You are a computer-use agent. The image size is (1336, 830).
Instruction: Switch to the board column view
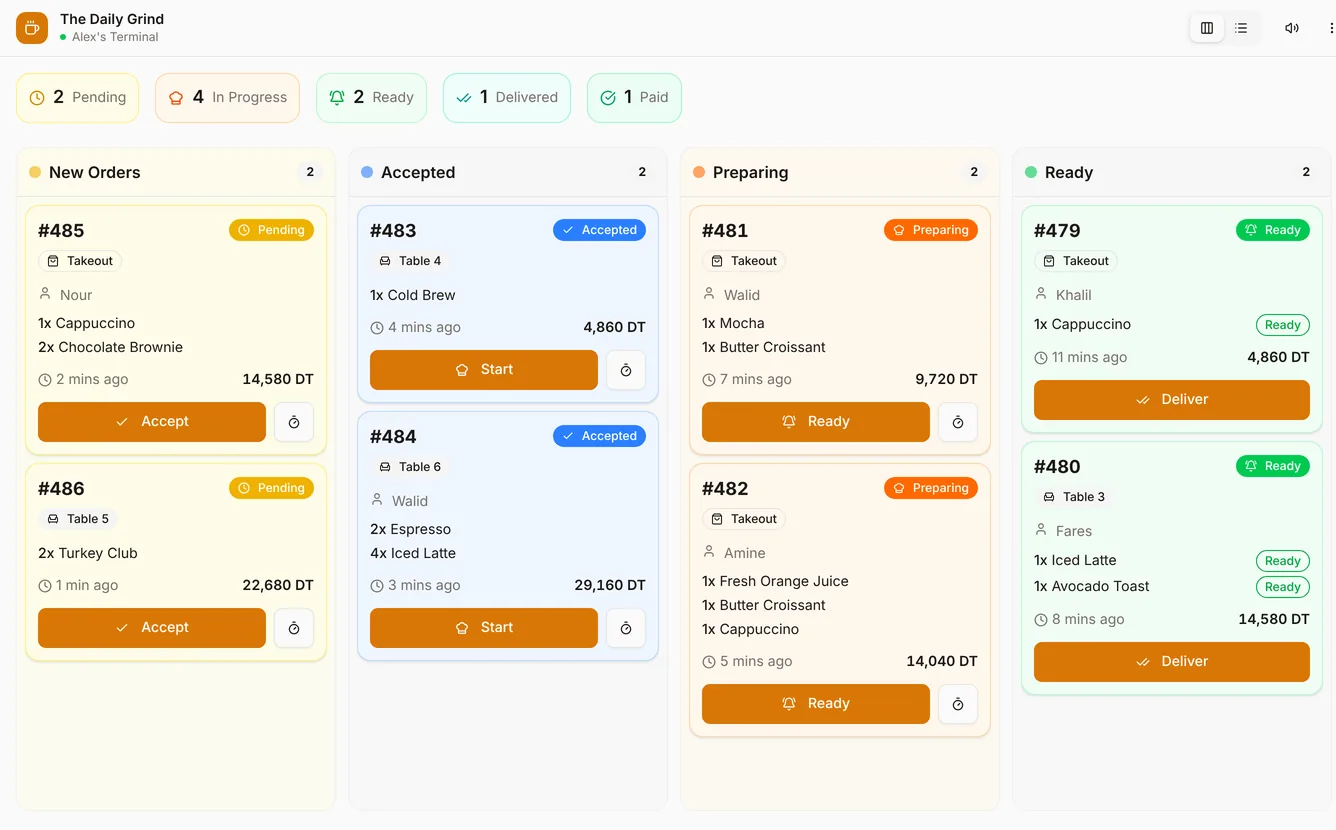[1207, 28]
